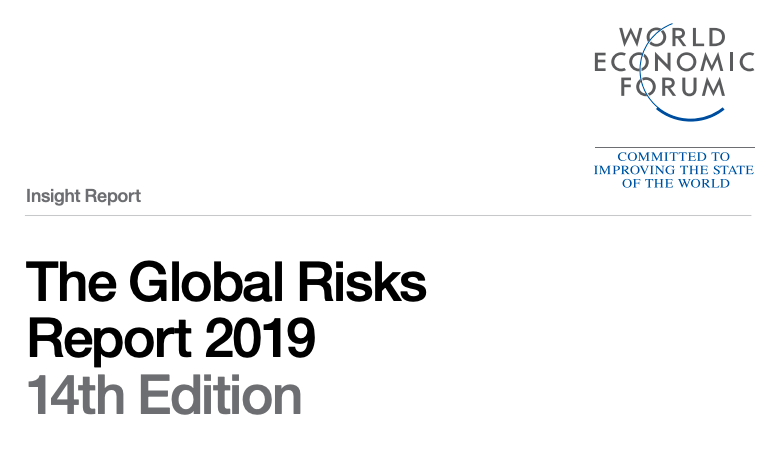This screenshot has height=451, width=776.
Task: Click the blue COMMITTED TO tagline line
Action: 674,156
